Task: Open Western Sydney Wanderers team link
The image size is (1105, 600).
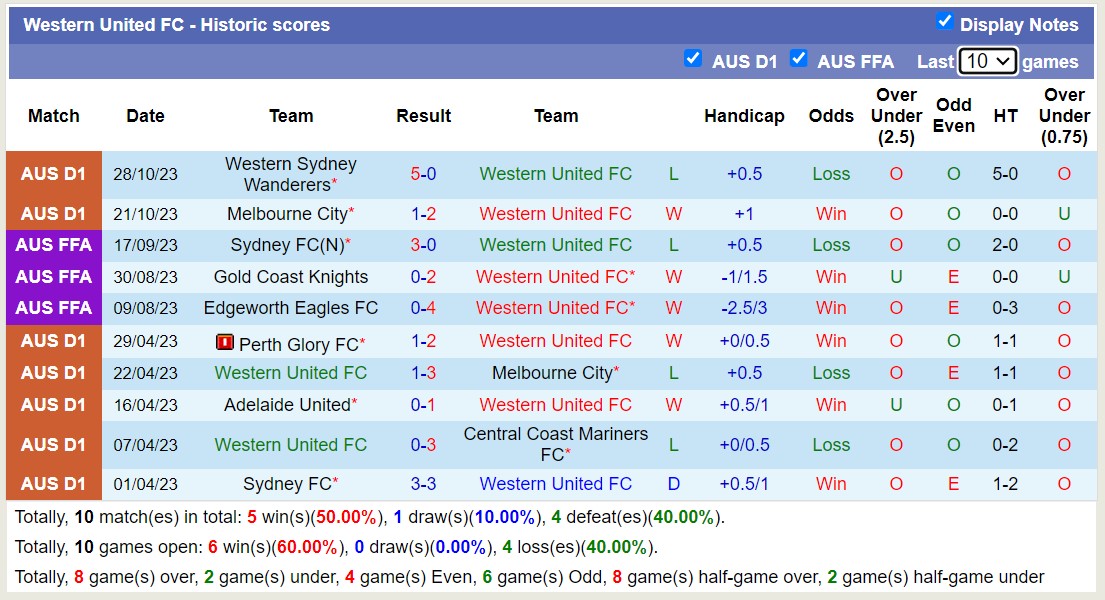Action: pos(290,174)
